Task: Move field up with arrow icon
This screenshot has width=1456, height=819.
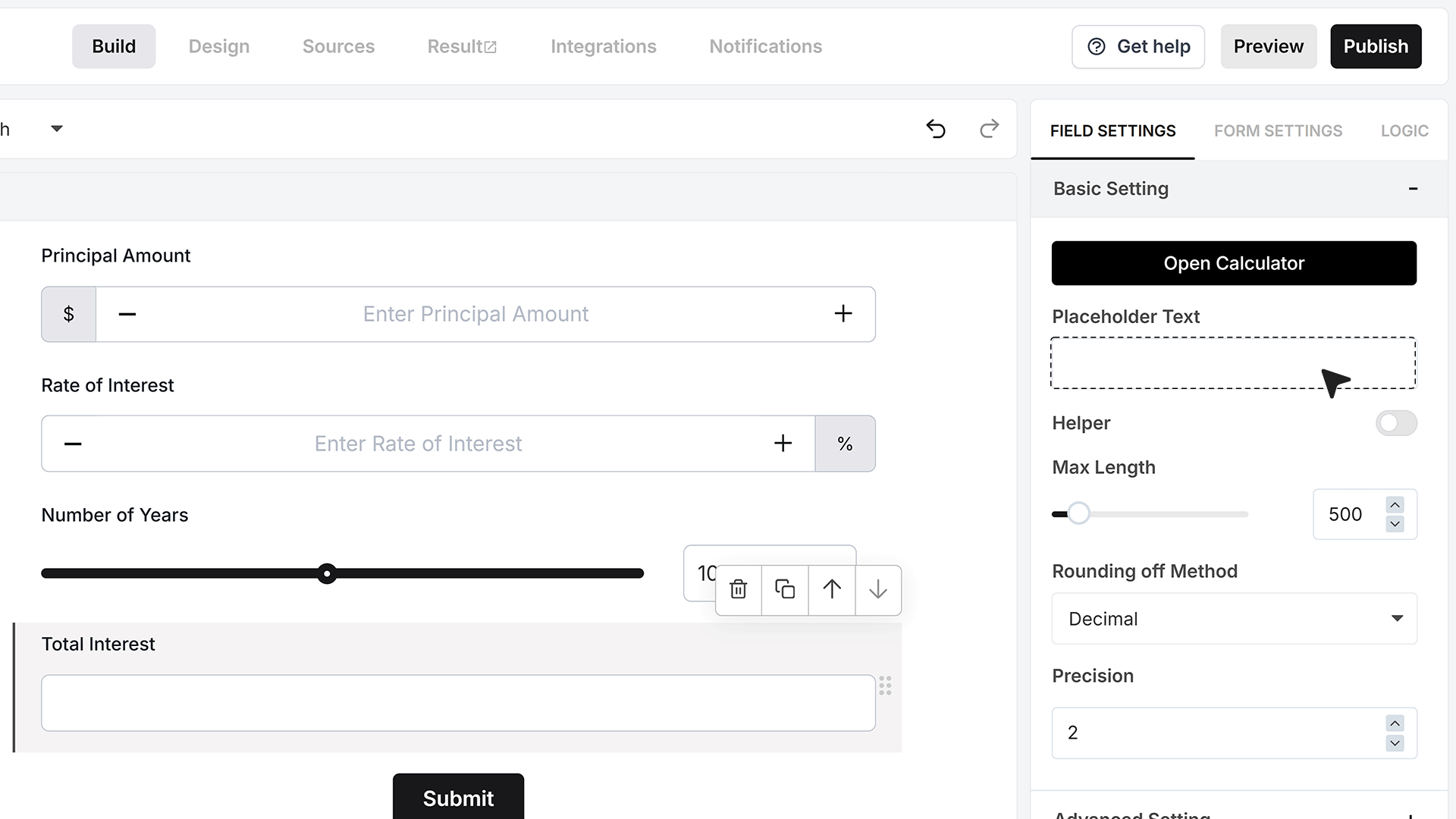Action: point(832,589)
